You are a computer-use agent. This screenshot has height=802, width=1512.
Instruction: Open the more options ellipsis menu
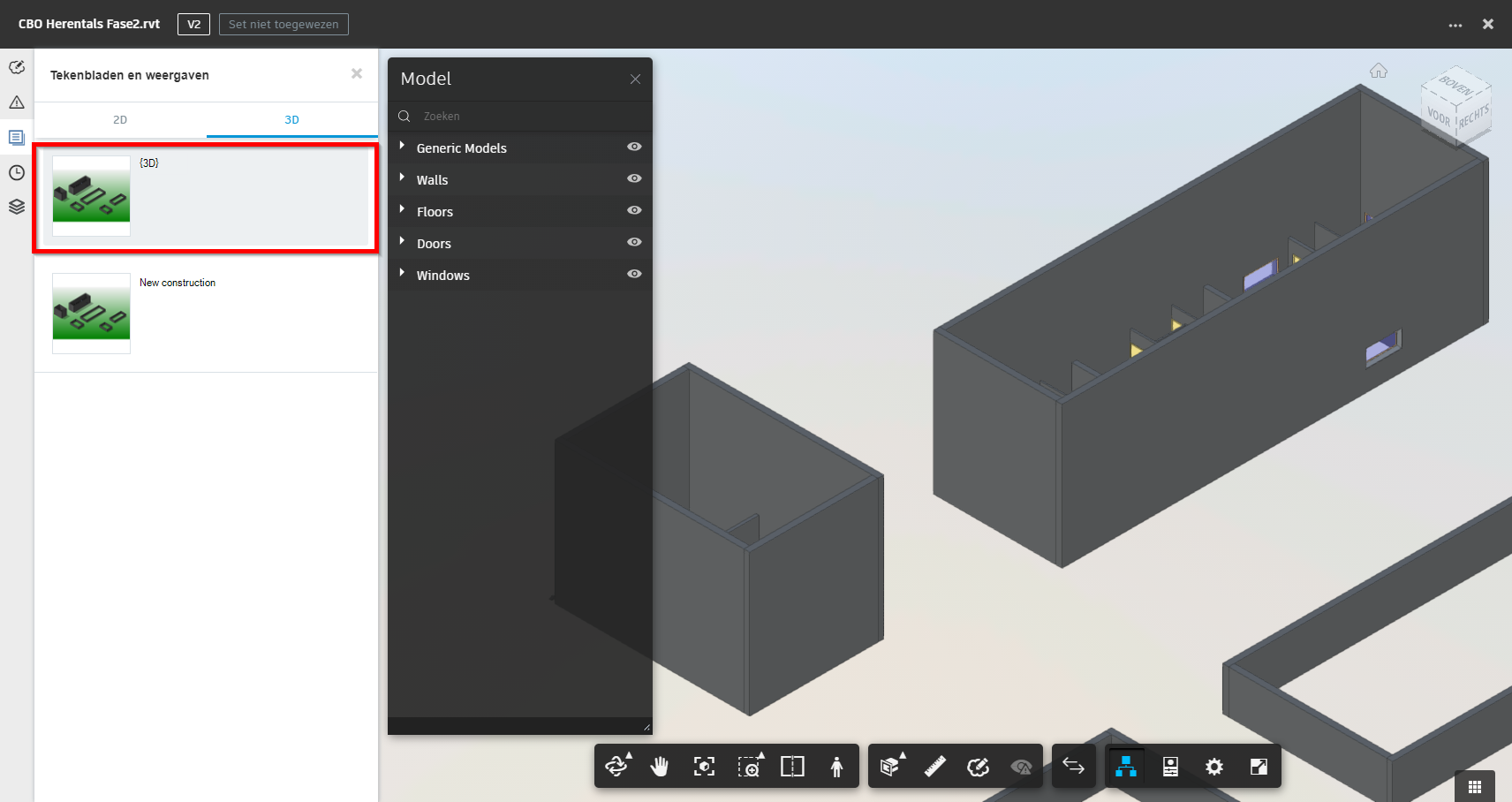pos(1455,25)
